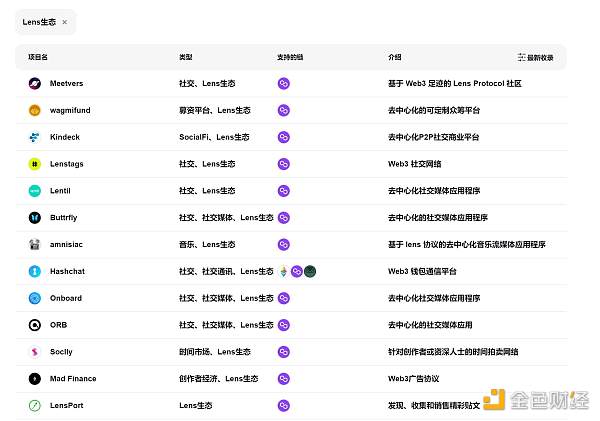Click the amnisiac project logo
The image size is (600, 421).
35,244
